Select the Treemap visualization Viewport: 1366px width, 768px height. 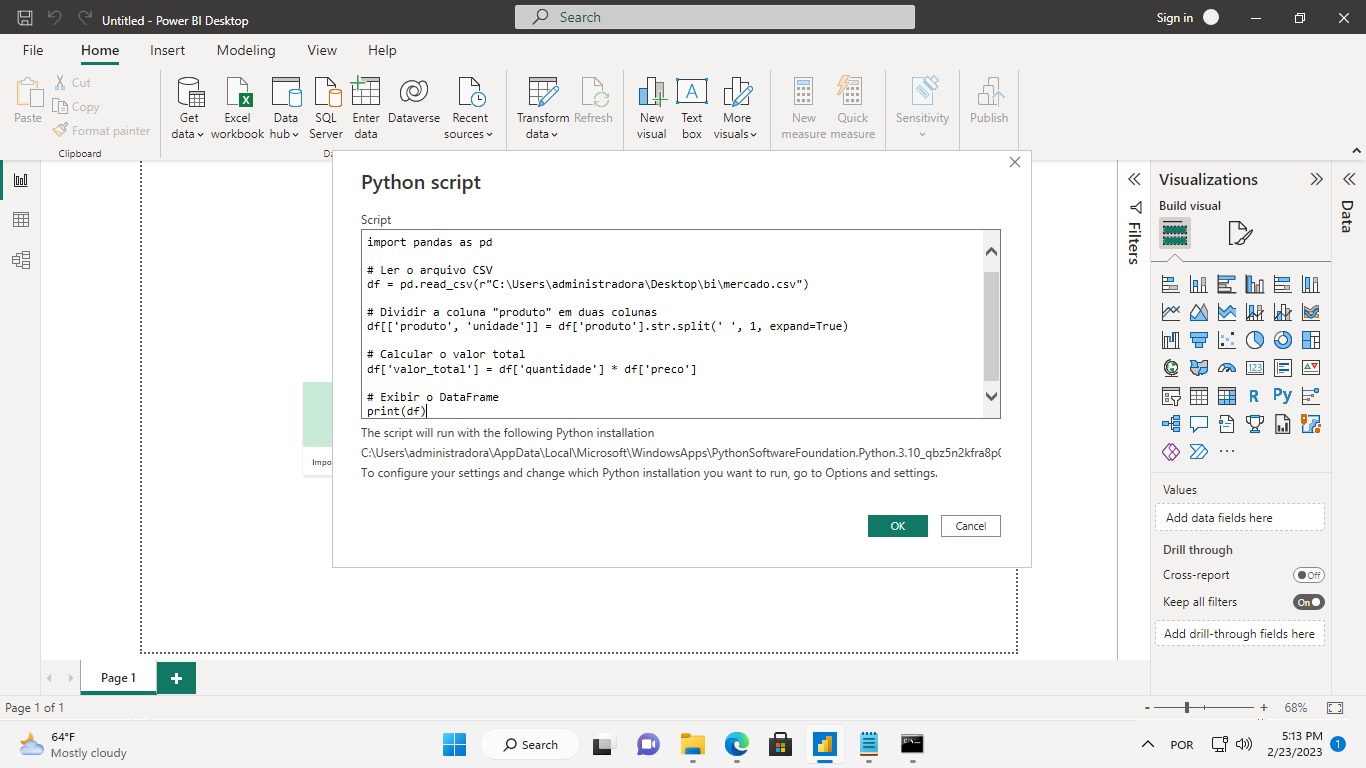coord(1311,340)
